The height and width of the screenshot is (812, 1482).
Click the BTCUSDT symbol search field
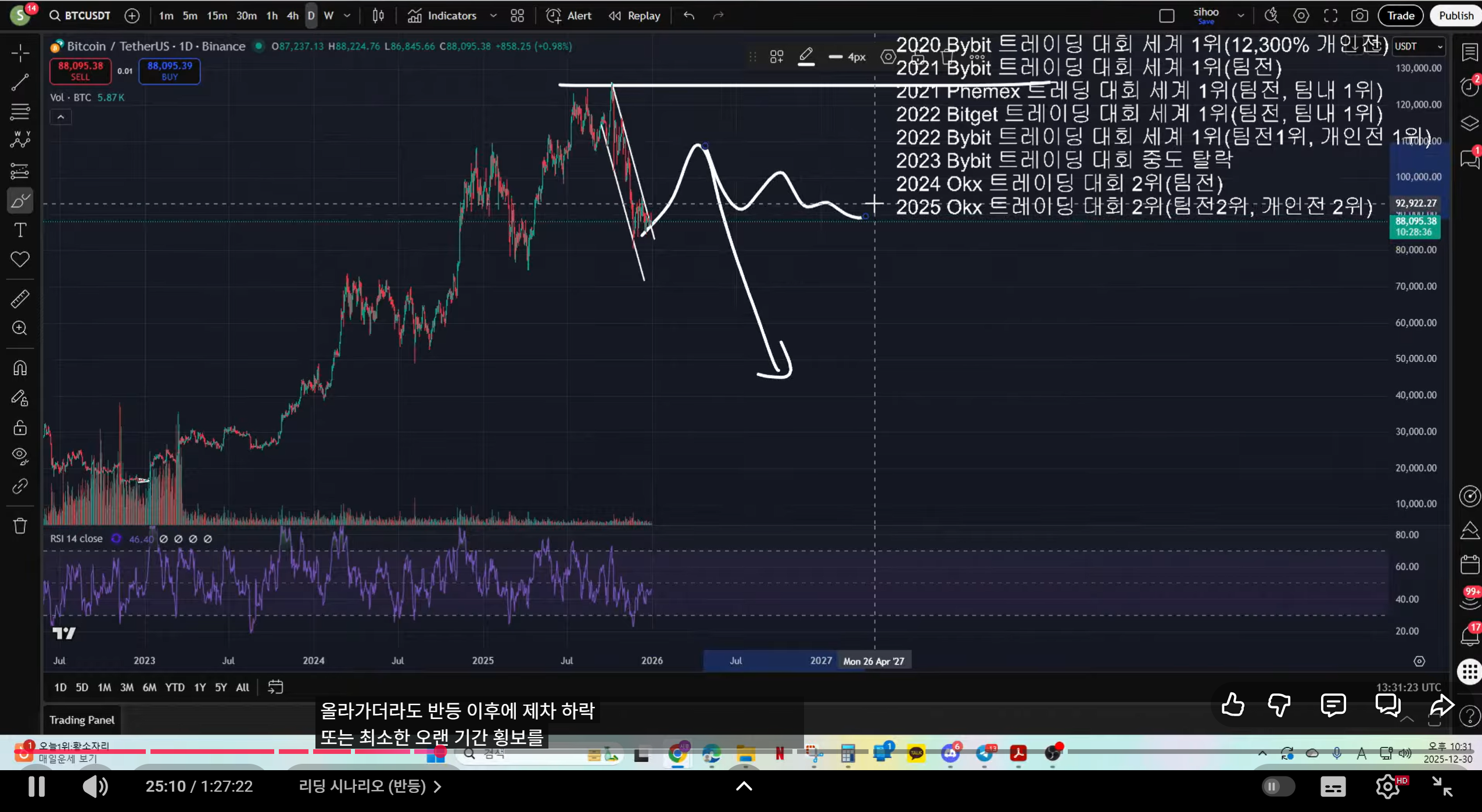[x=87, y=16]
